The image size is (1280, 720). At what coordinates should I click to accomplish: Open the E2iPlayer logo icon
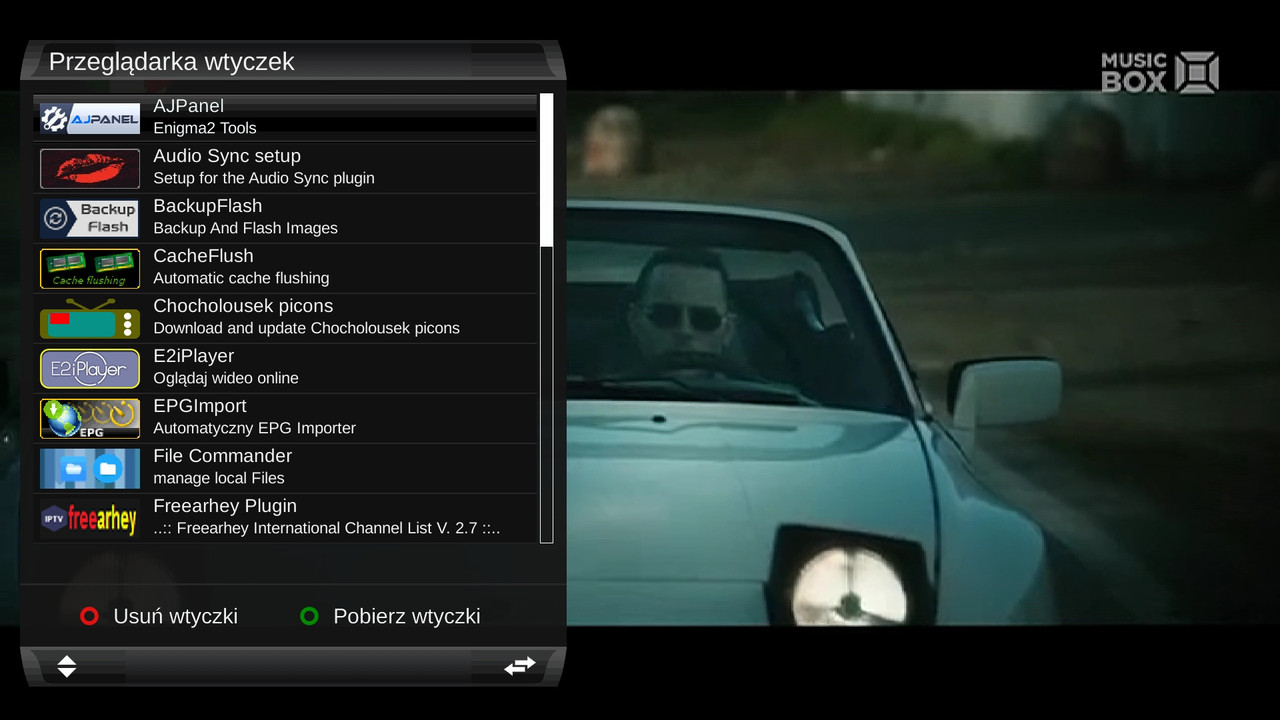pyautogui.click(x=90, y=369)
